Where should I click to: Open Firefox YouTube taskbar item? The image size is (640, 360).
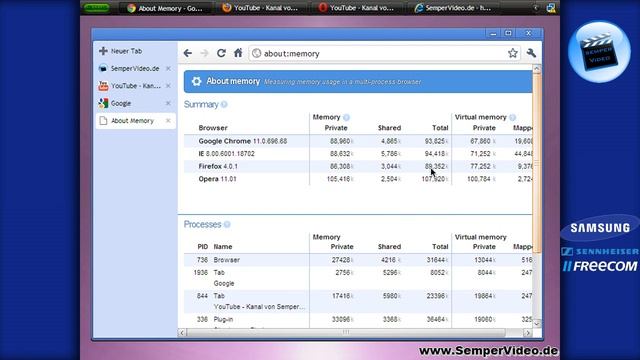(x=260, y=8)
